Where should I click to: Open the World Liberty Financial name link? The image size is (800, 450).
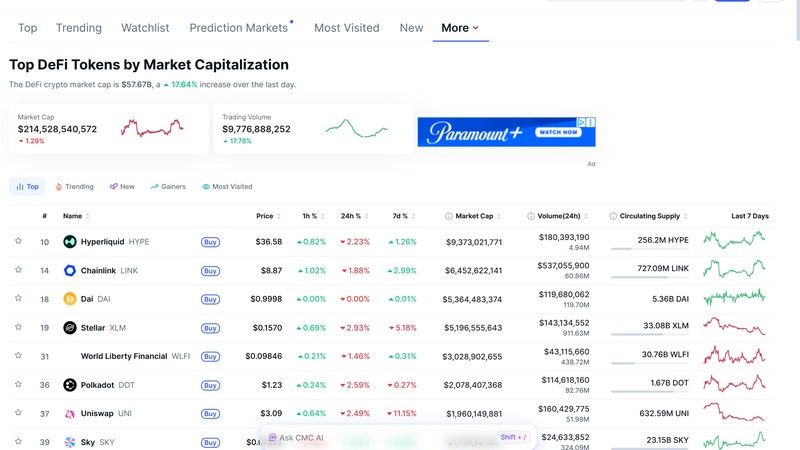pyautogui.click(x=124, y=356)
